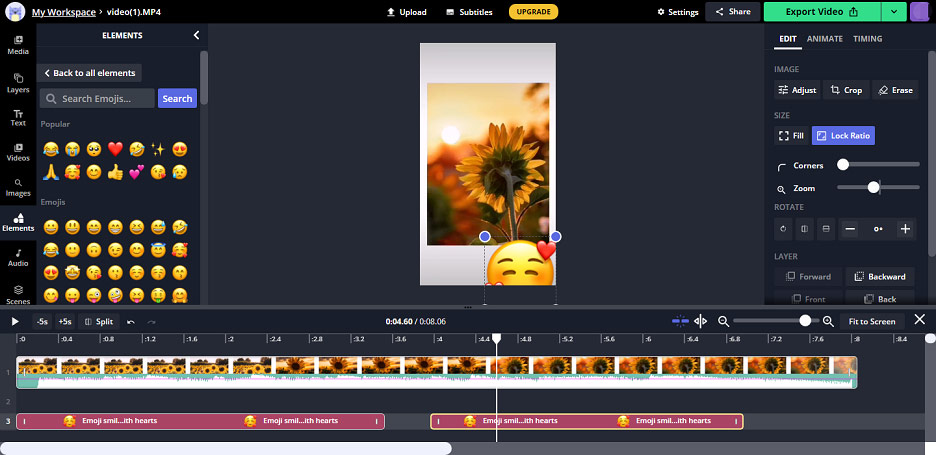Send layer to Back
This screenshot has width=936, height=455.
pos(880,299)
